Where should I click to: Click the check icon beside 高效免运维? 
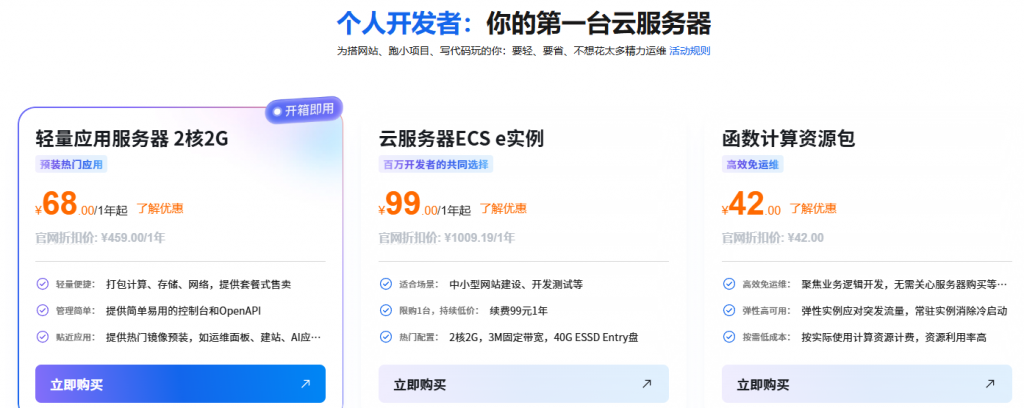(729, 284)
